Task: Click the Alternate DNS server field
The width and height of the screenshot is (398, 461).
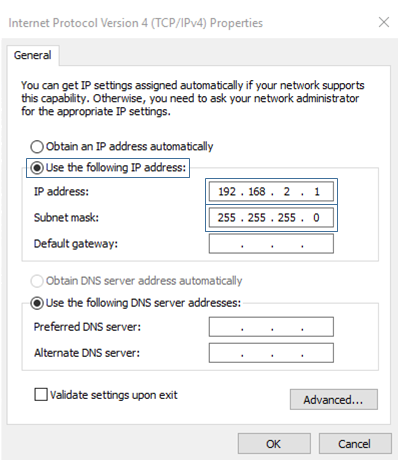Action: [x=271, y=353]
